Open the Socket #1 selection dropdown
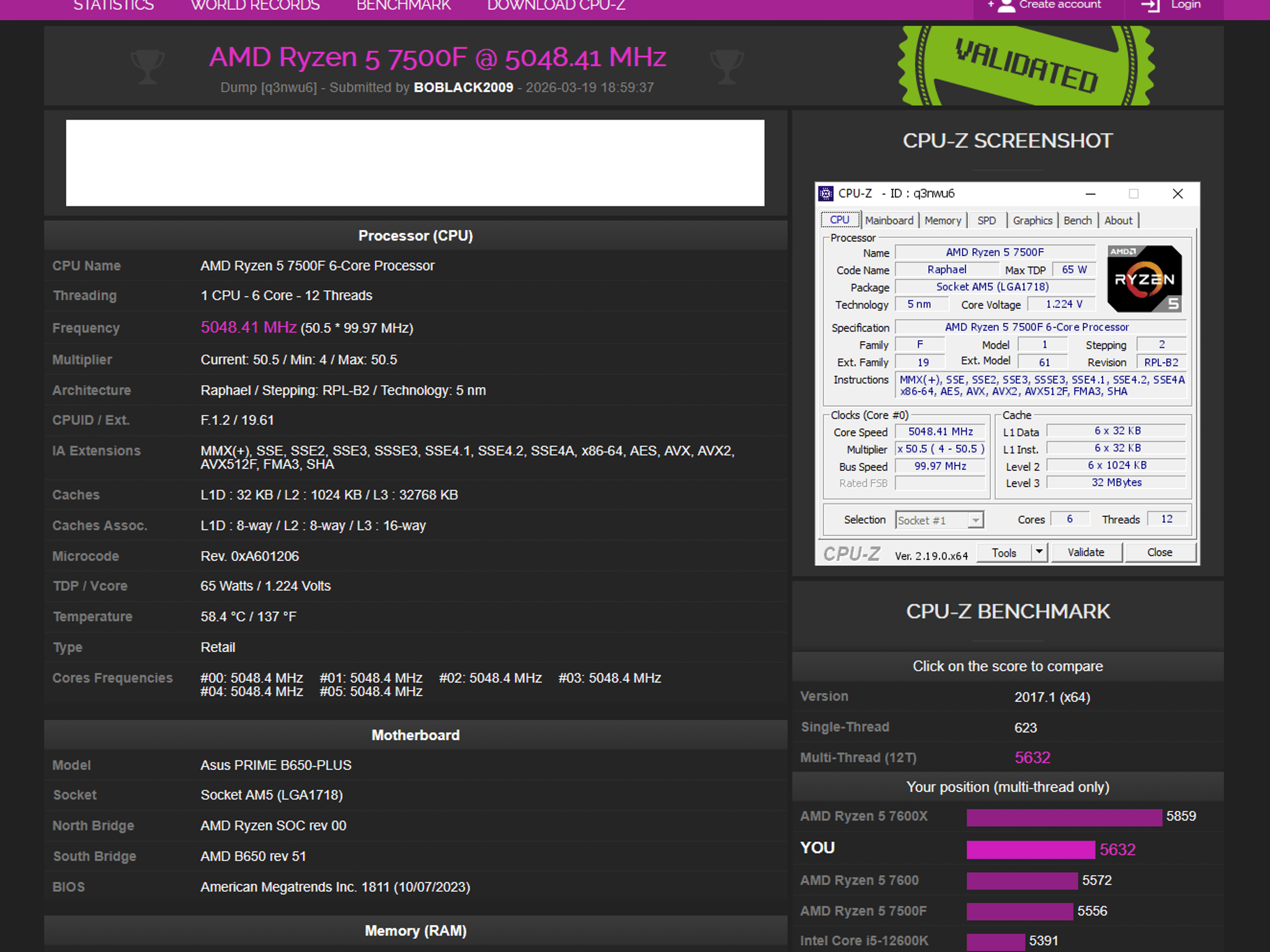 [940, 520]
